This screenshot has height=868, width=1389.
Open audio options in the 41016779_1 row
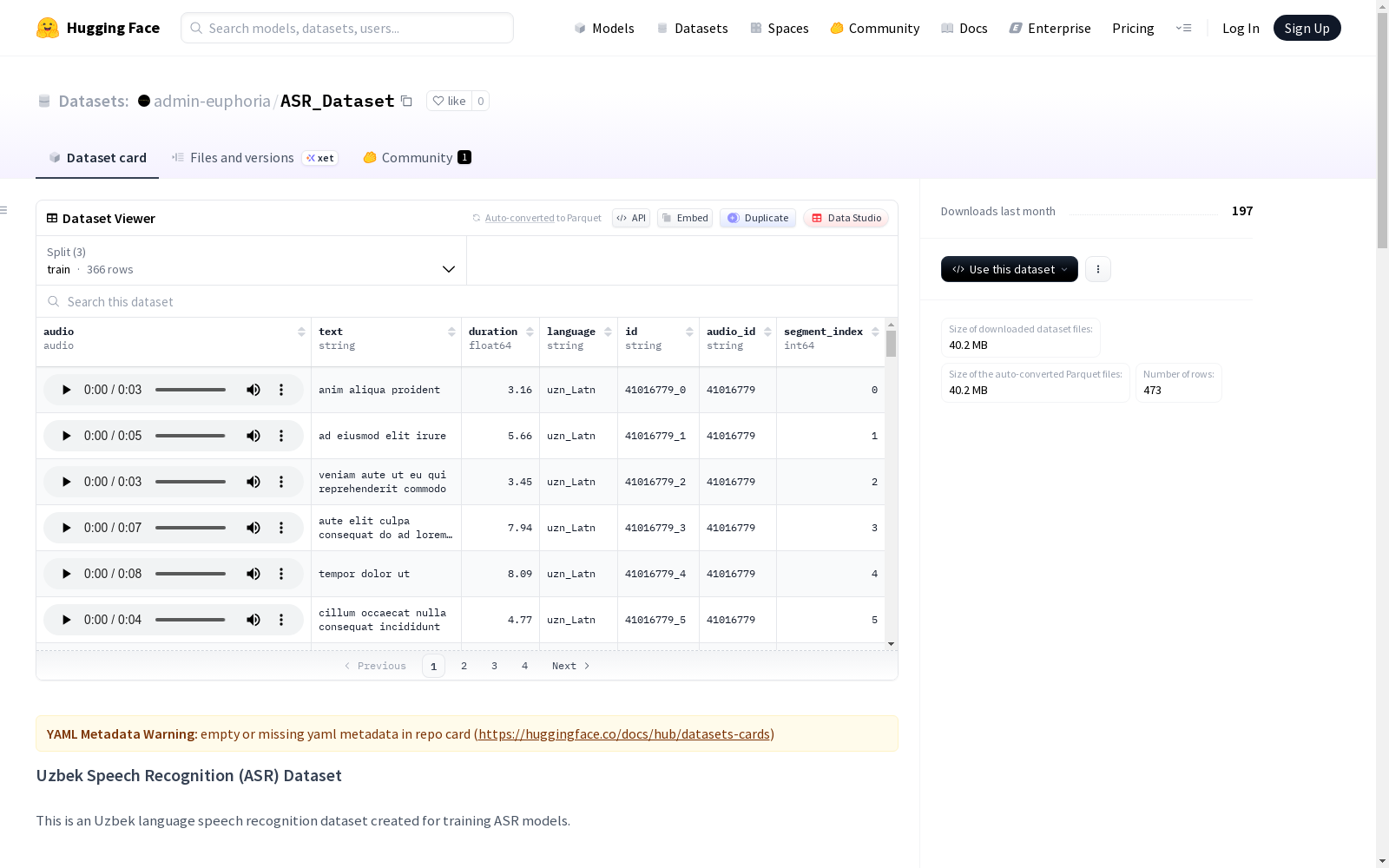point(281,436)
